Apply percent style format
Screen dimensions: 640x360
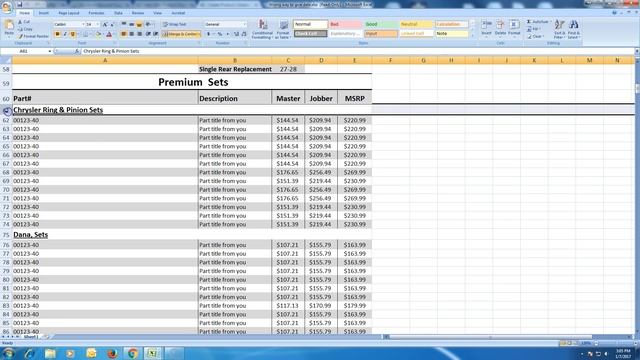[220, 34]
